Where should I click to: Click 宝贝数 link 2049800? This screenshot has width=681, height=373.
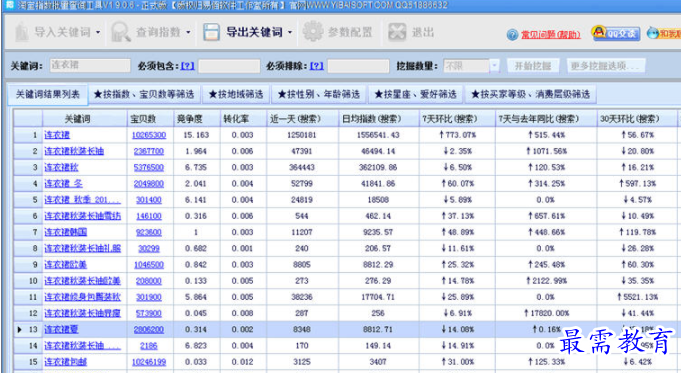pyautogui.click(x=149, y=184)
